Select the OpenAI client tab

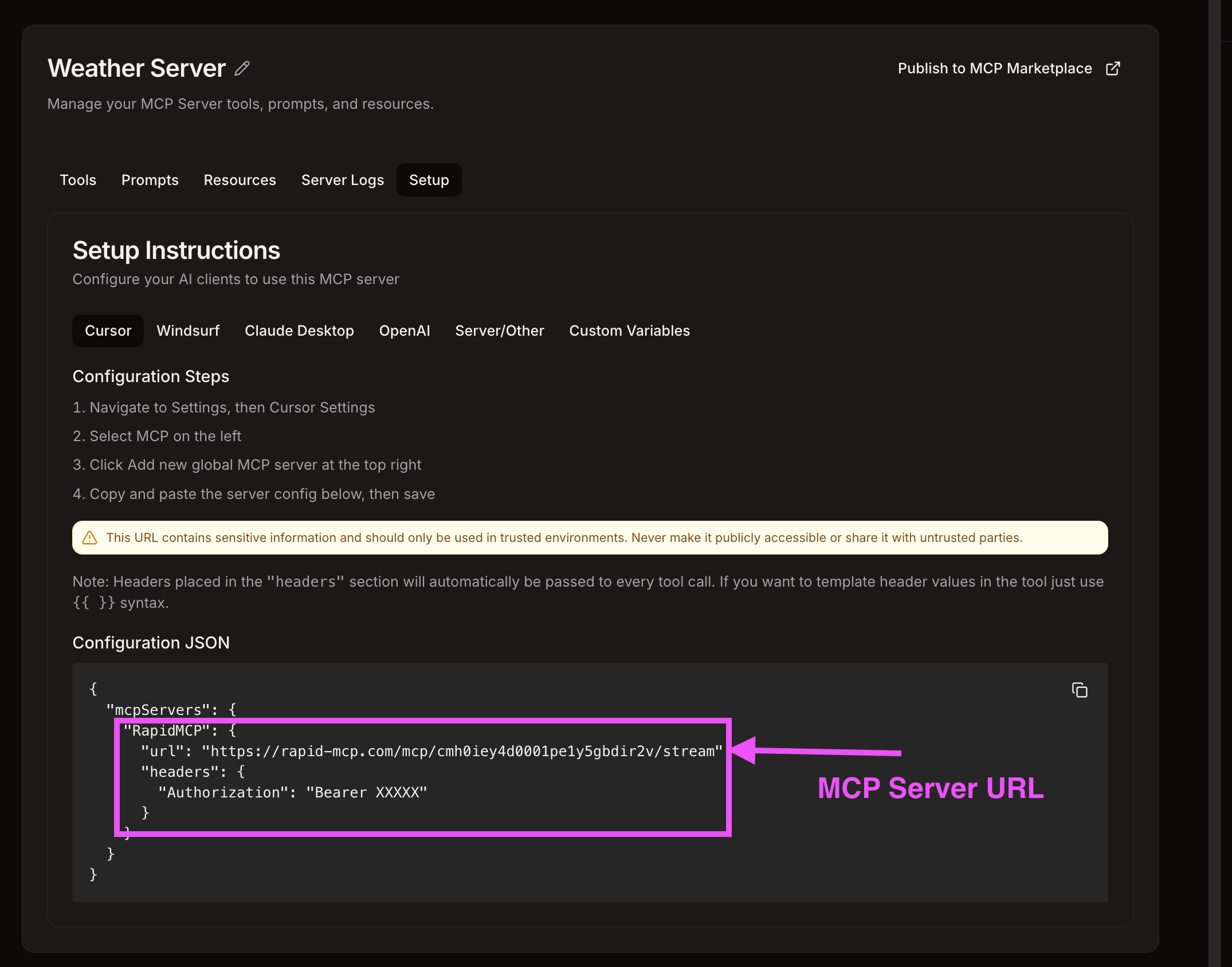click(x=405, y=331)
